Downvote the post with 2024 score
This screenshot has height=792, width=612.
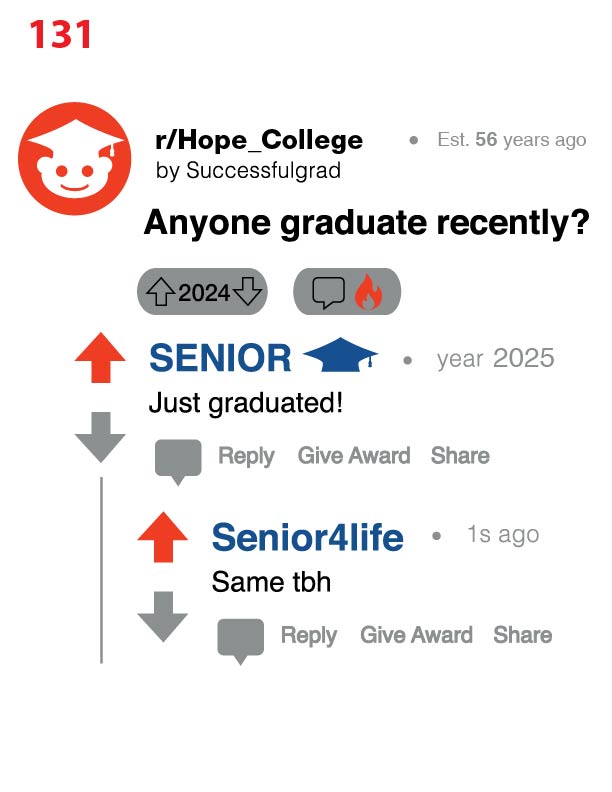point(249,292)
